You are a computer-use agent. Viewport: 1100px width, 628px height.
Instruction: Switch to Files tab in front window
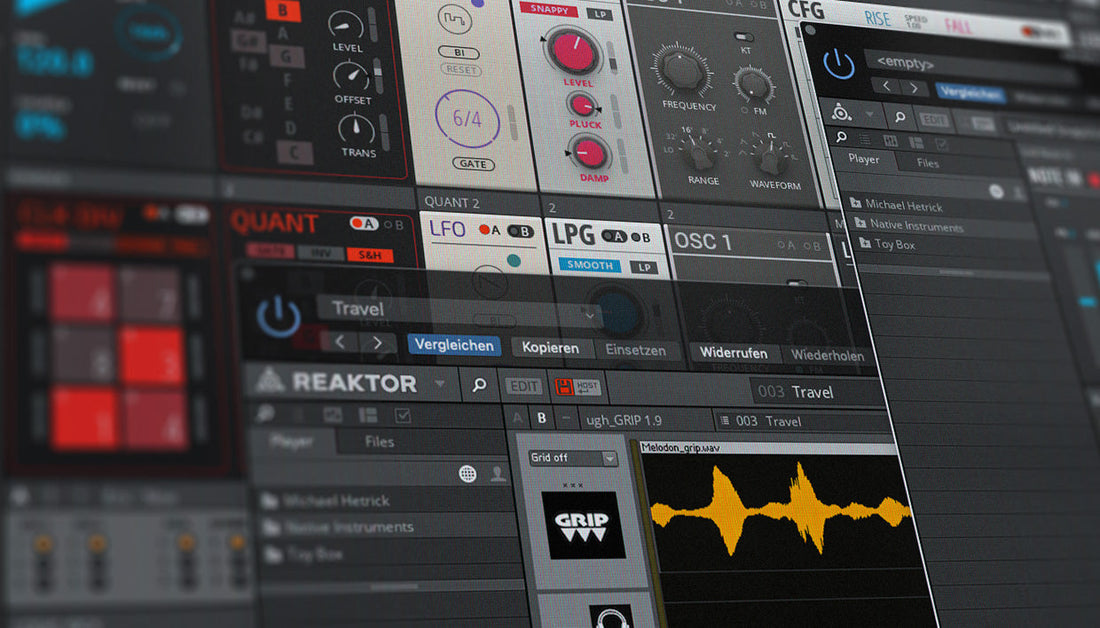pyautogui.click(x=380, y=441)
